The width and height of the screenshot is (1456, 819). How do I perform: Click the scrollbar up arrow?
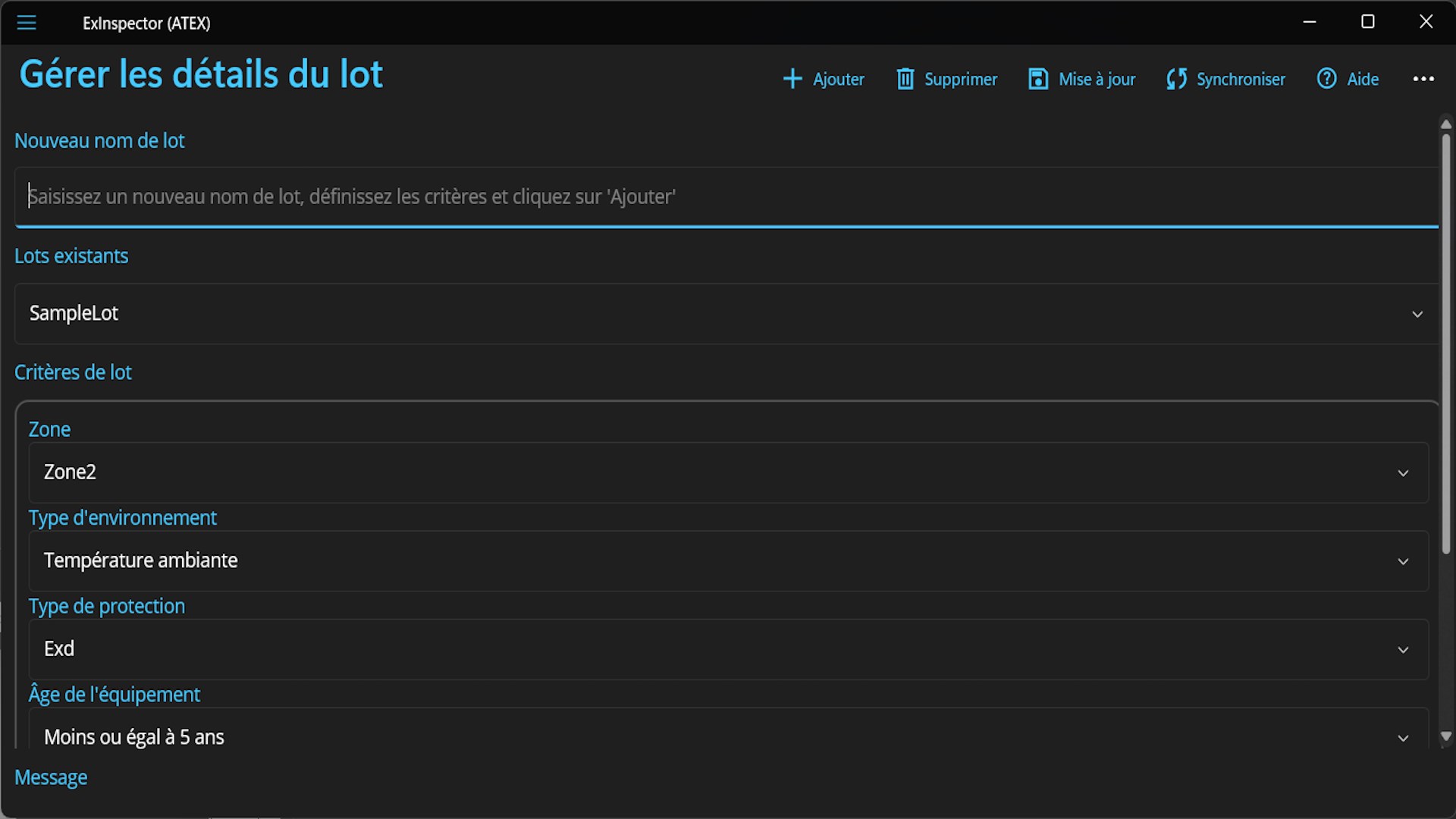[1445, 124]
